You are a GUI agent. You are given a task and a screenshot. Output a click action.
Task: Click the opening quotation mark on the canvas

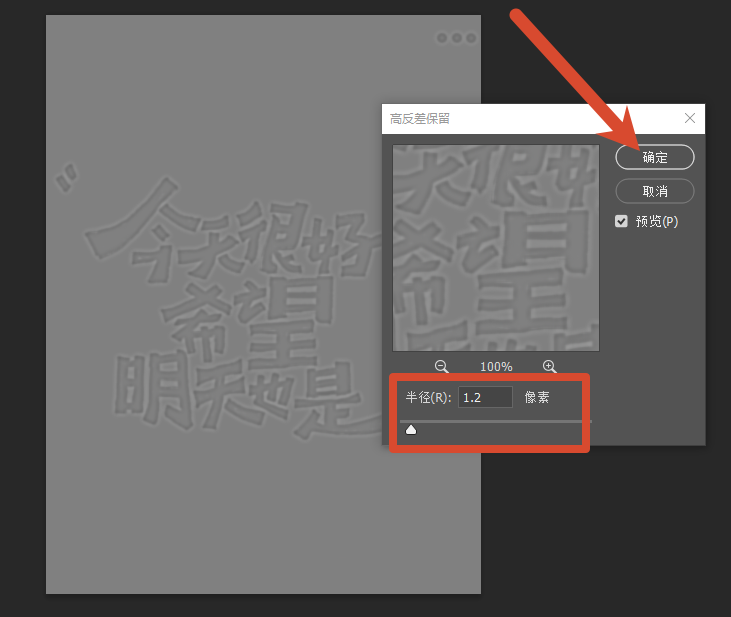[66, 177]
